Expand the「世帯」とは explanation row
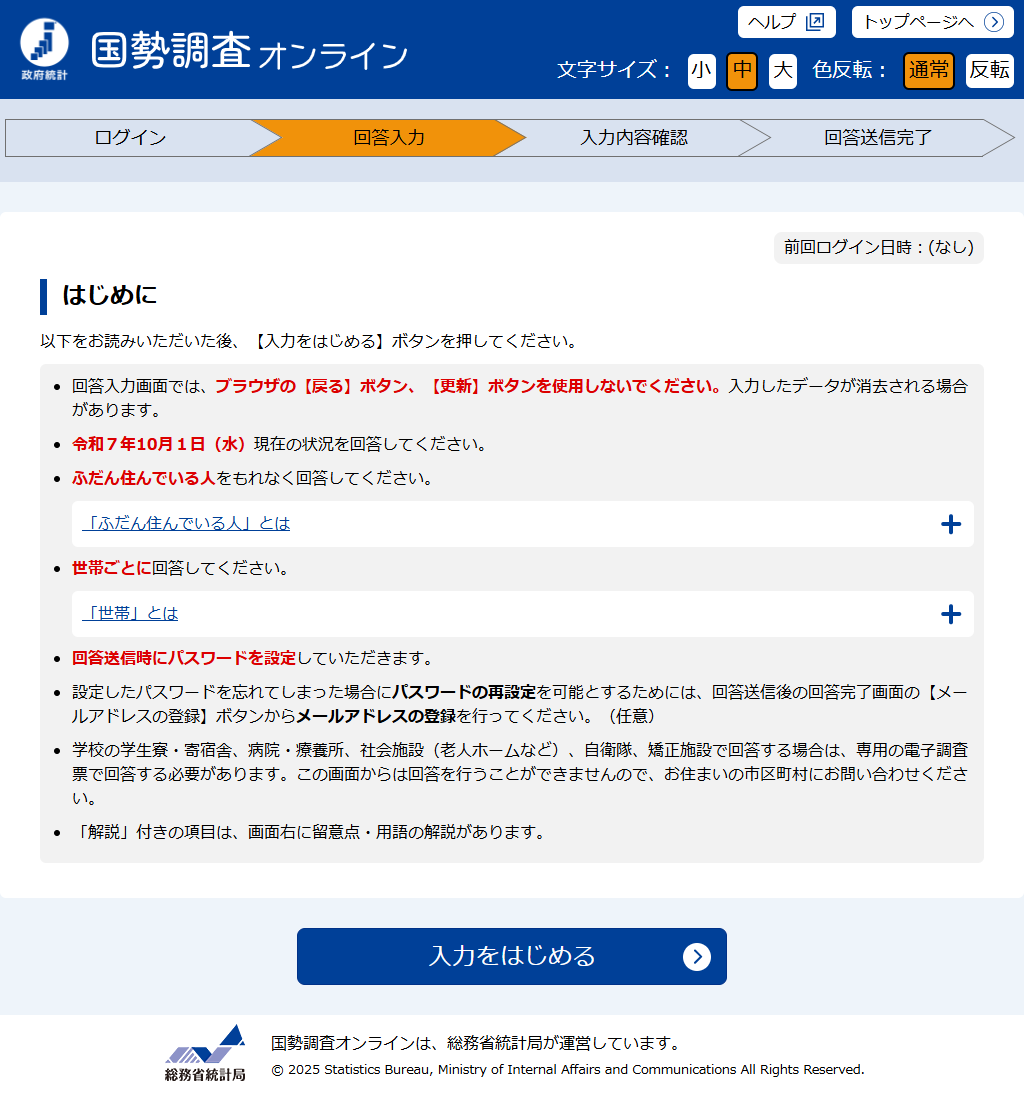Screen dimensions: 1024x1097 pos(131,614)
